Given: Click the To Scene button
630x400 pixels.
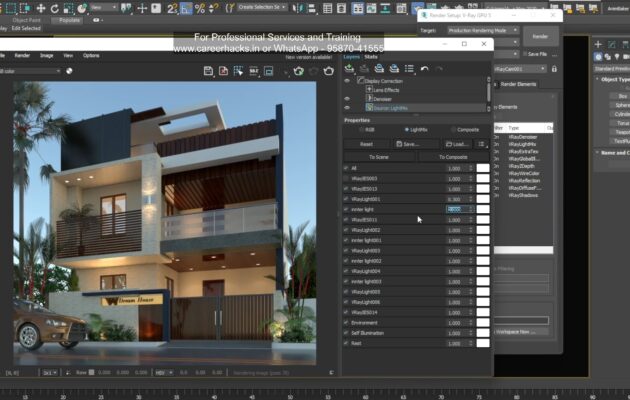Looking at the screenshot, I should coord(379,157).
